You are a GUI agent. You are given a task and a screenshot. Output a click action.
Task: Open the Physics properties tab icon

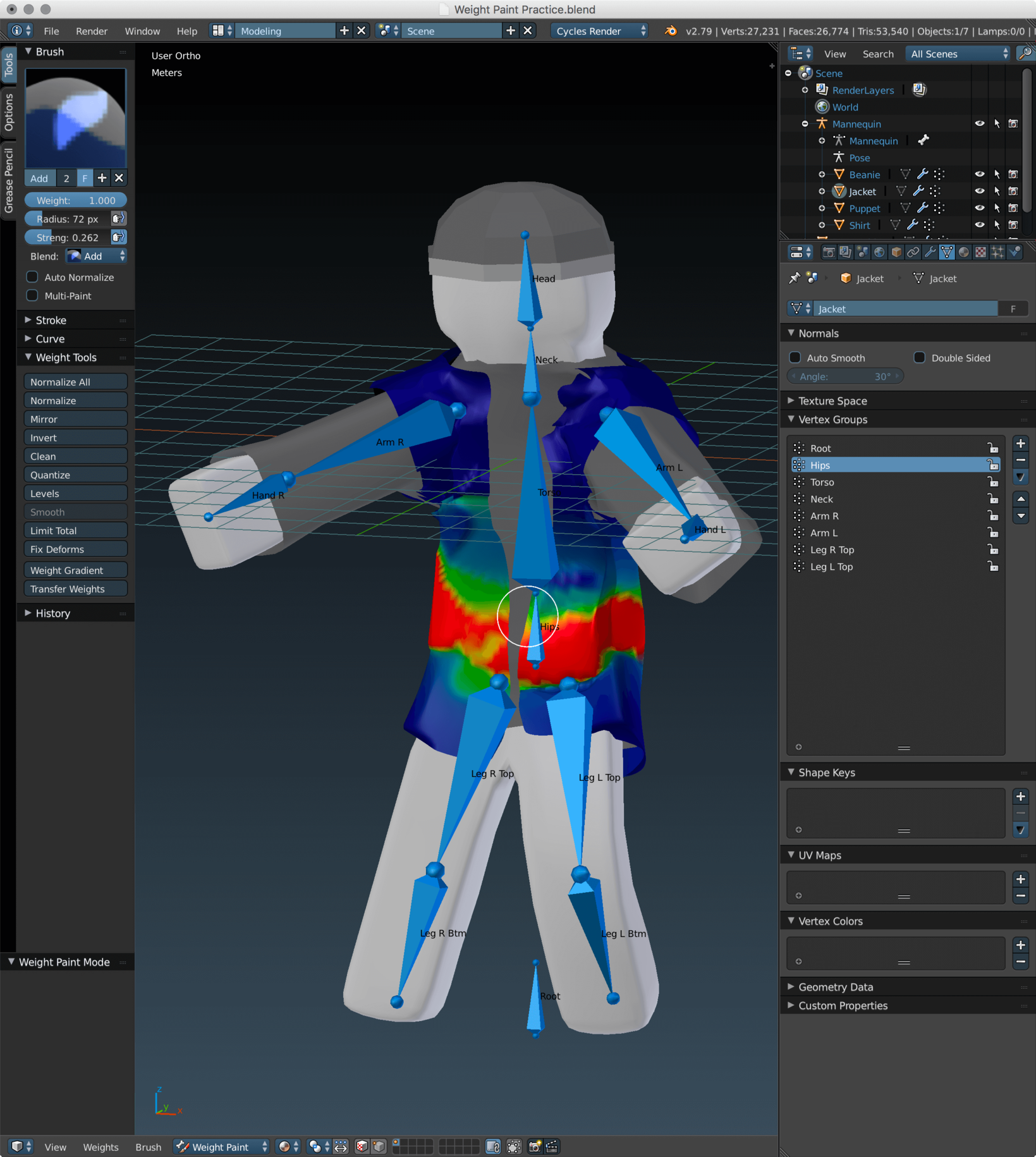pyautogui.click(x=1015, y=253)
